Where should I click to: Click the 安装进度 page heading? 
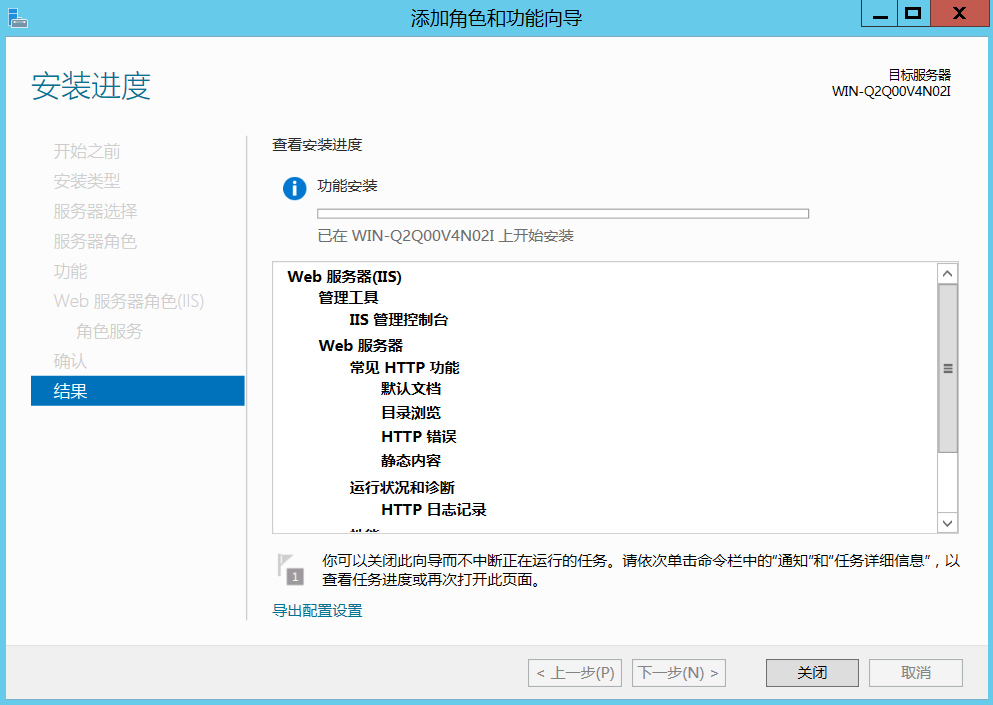click(x=91, y=86)
